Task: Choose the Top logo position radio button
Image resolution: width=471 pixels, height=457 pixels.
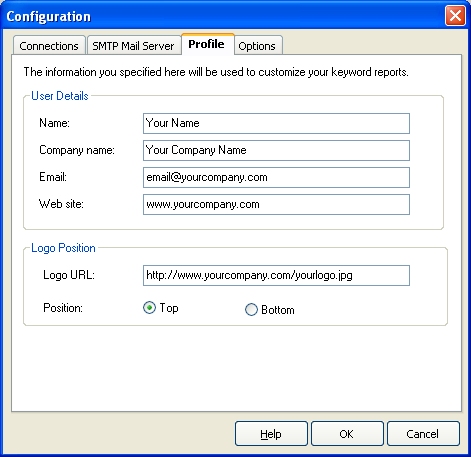Action: point(149,308)
